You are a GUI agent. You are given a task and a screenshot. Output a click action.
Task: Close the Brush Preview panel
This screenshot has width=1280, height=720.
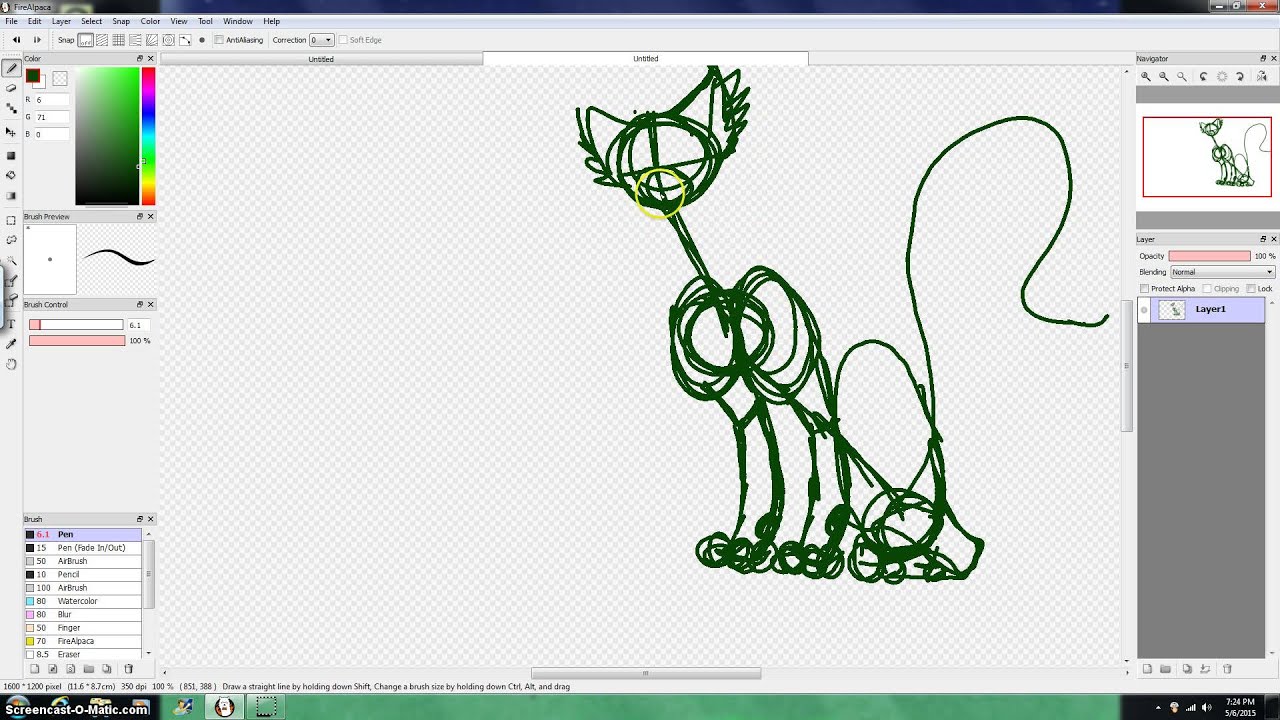[151, 217]
